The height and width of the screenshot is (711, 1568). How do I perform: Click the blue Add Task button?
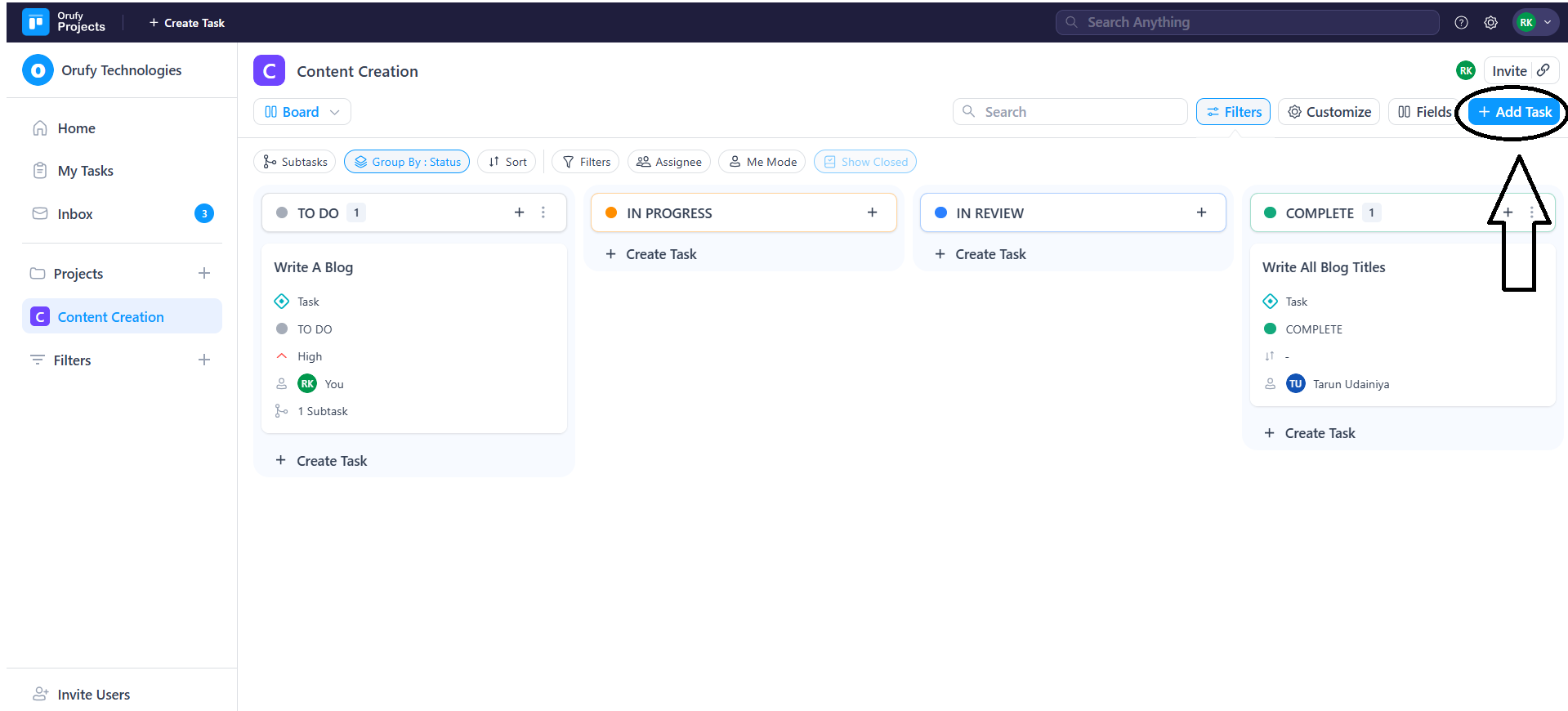point(1514,112)
